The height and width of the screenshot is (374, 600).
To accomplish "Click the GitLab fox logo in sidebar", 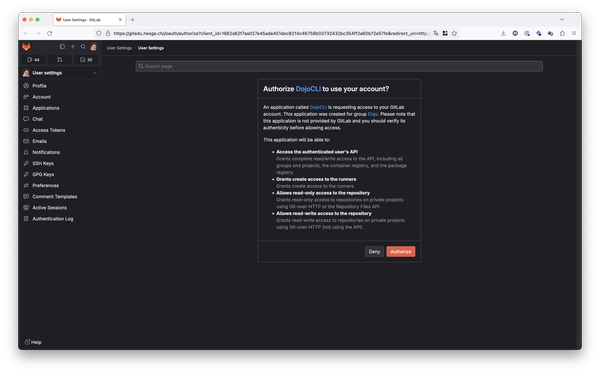I will click(26, 47).
